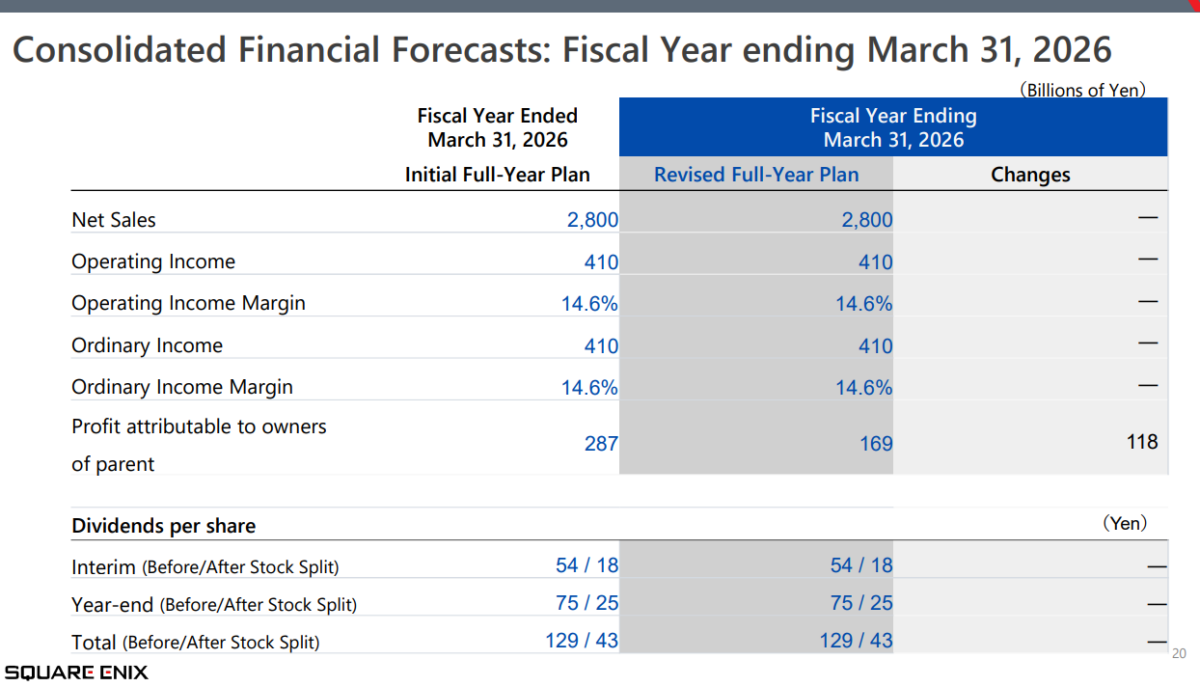Image resolution: width=1200 pixels, height=687 pixels.
Task: Select the "Operating Income Margin" row label
Action: coord(188,302)
